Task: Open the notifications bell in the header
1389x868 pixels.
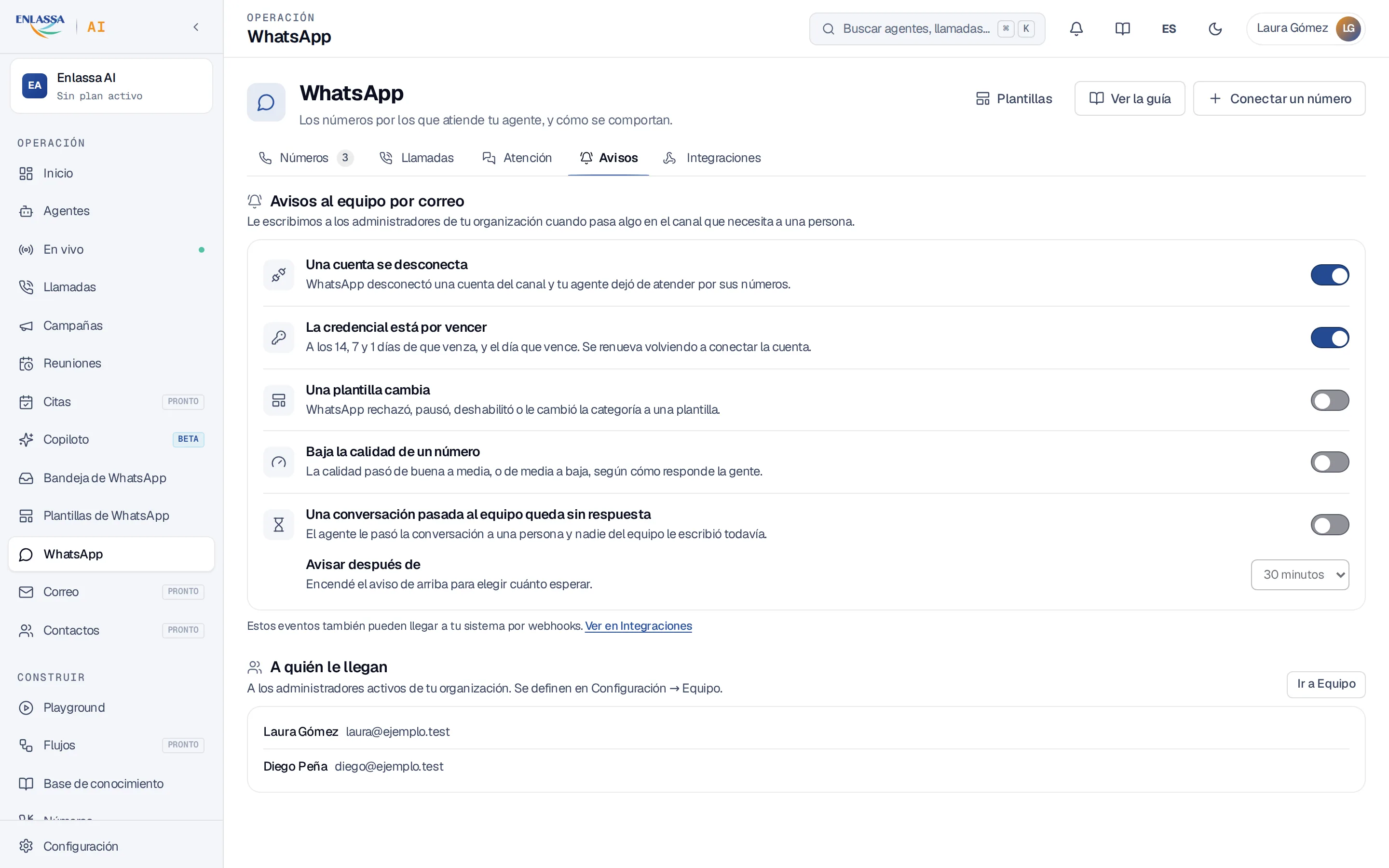Action: point(1076,29)
